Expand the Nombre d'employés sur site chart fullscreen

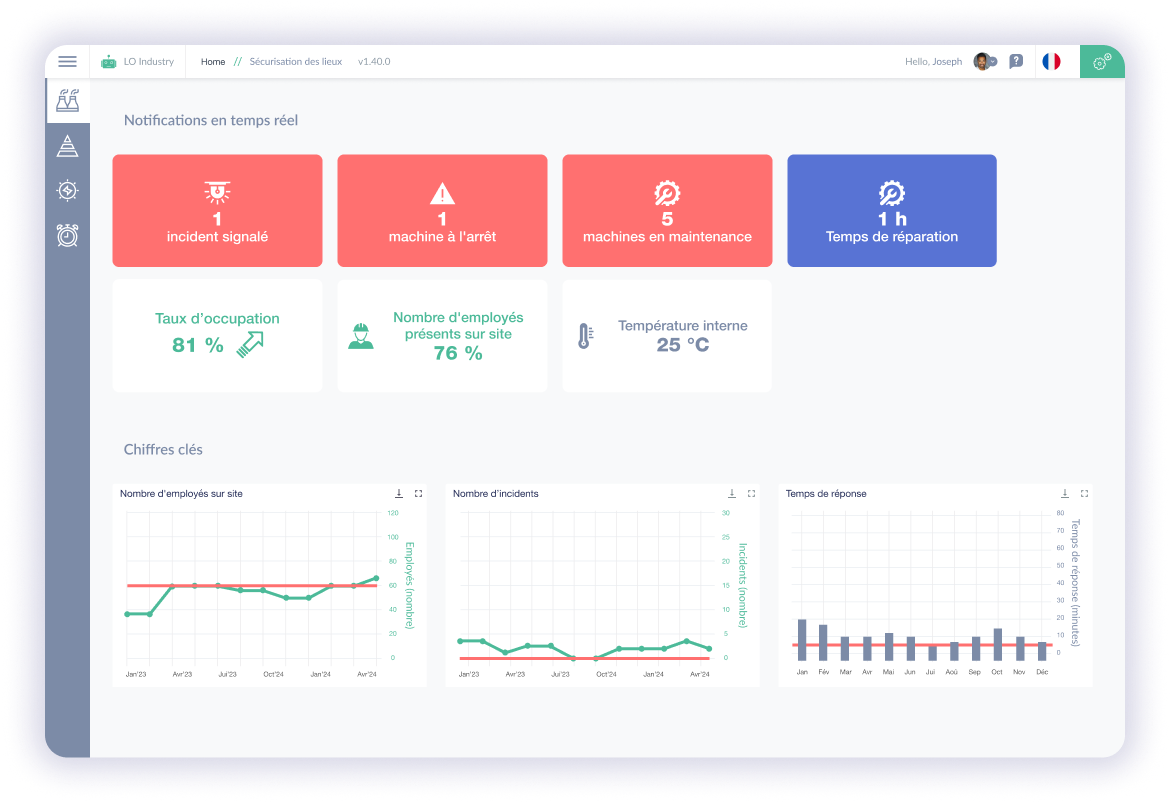(x=418, y=492)
